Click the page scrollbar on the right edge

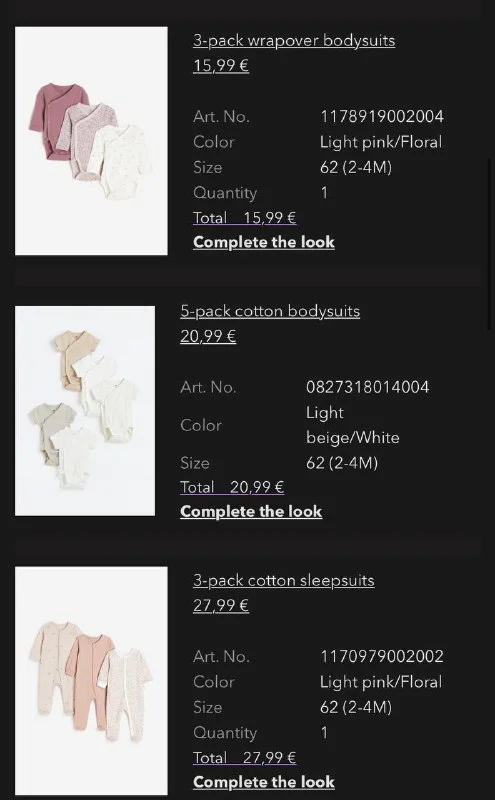point(490,244)
